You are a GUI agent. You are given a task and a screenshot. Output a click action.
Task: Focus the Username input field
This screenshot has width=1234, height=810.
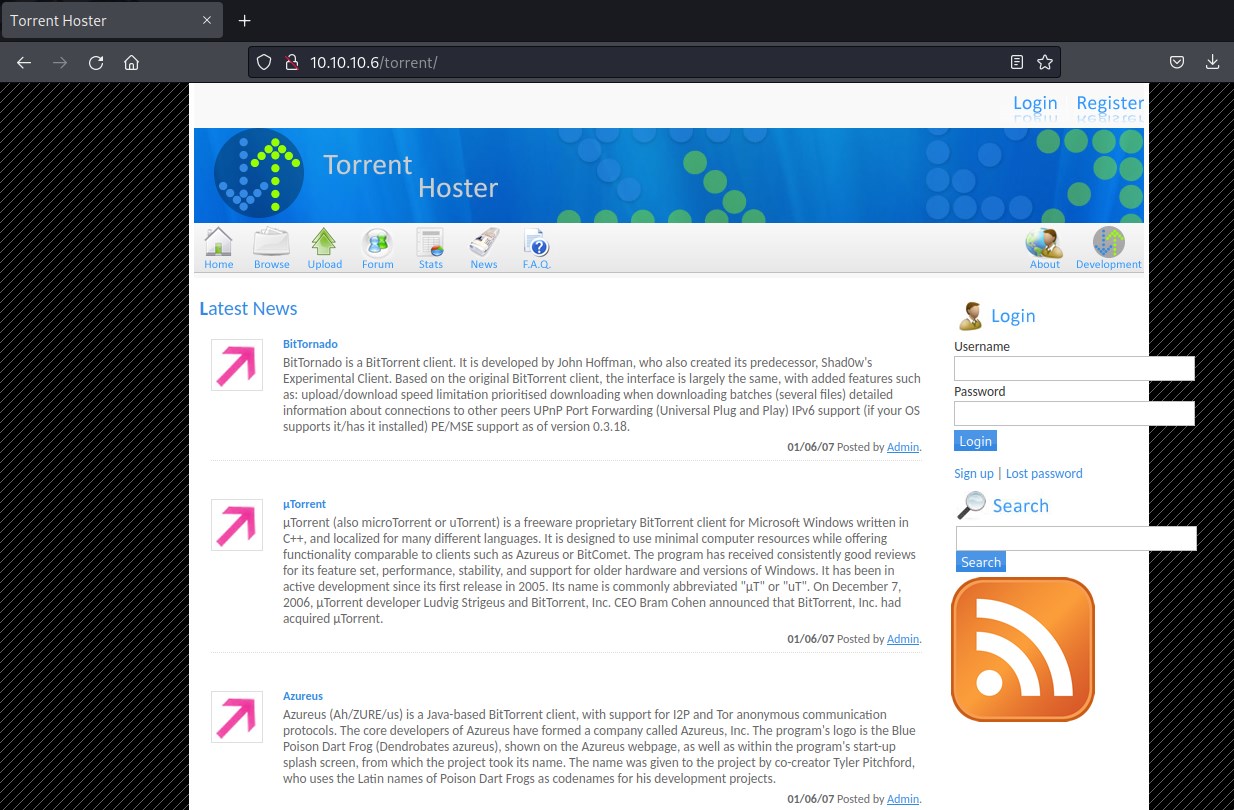point(1073,369)
